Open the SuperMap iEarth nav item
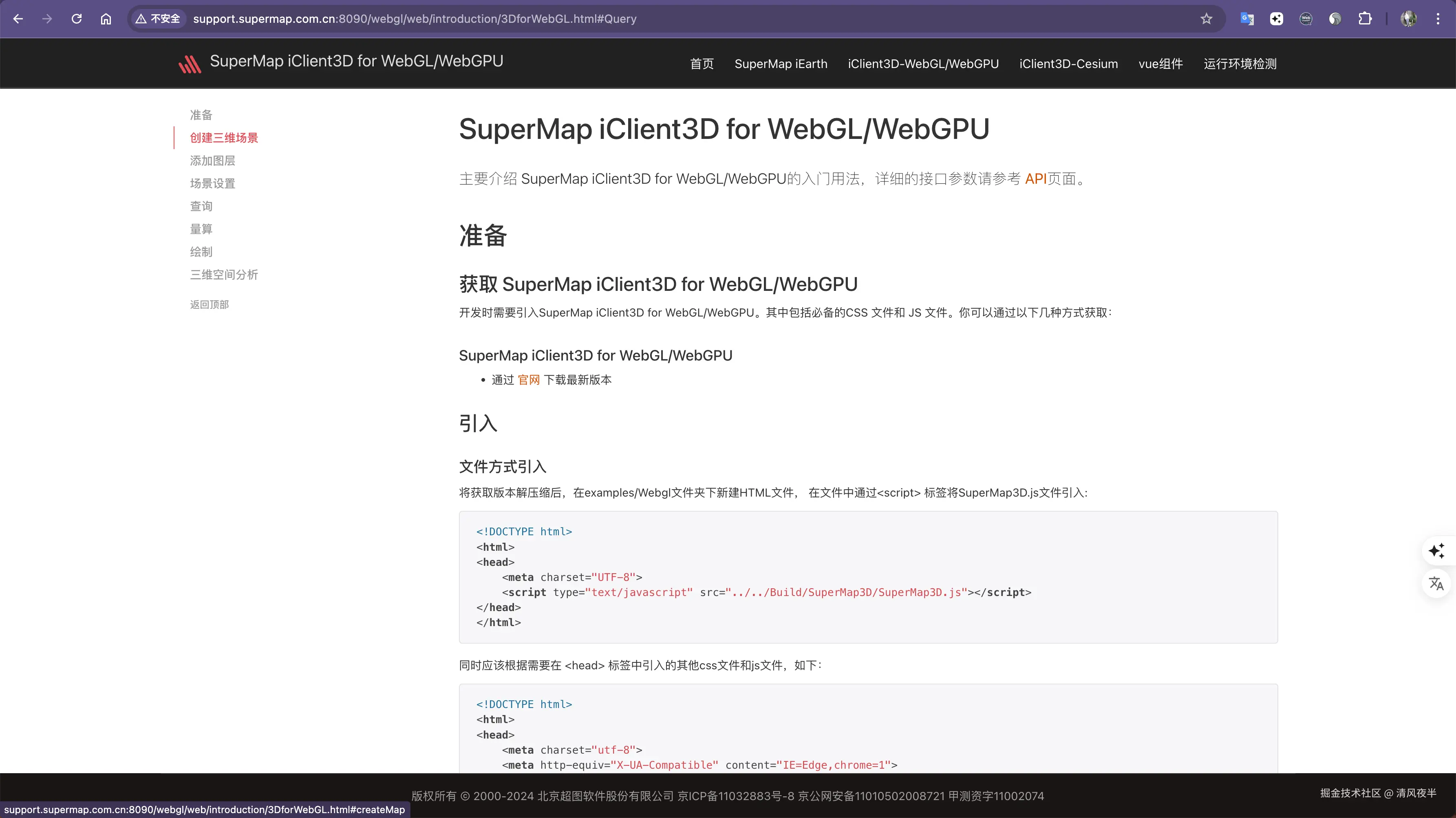The image size is (1456, 818). click(x=781, y=64)
